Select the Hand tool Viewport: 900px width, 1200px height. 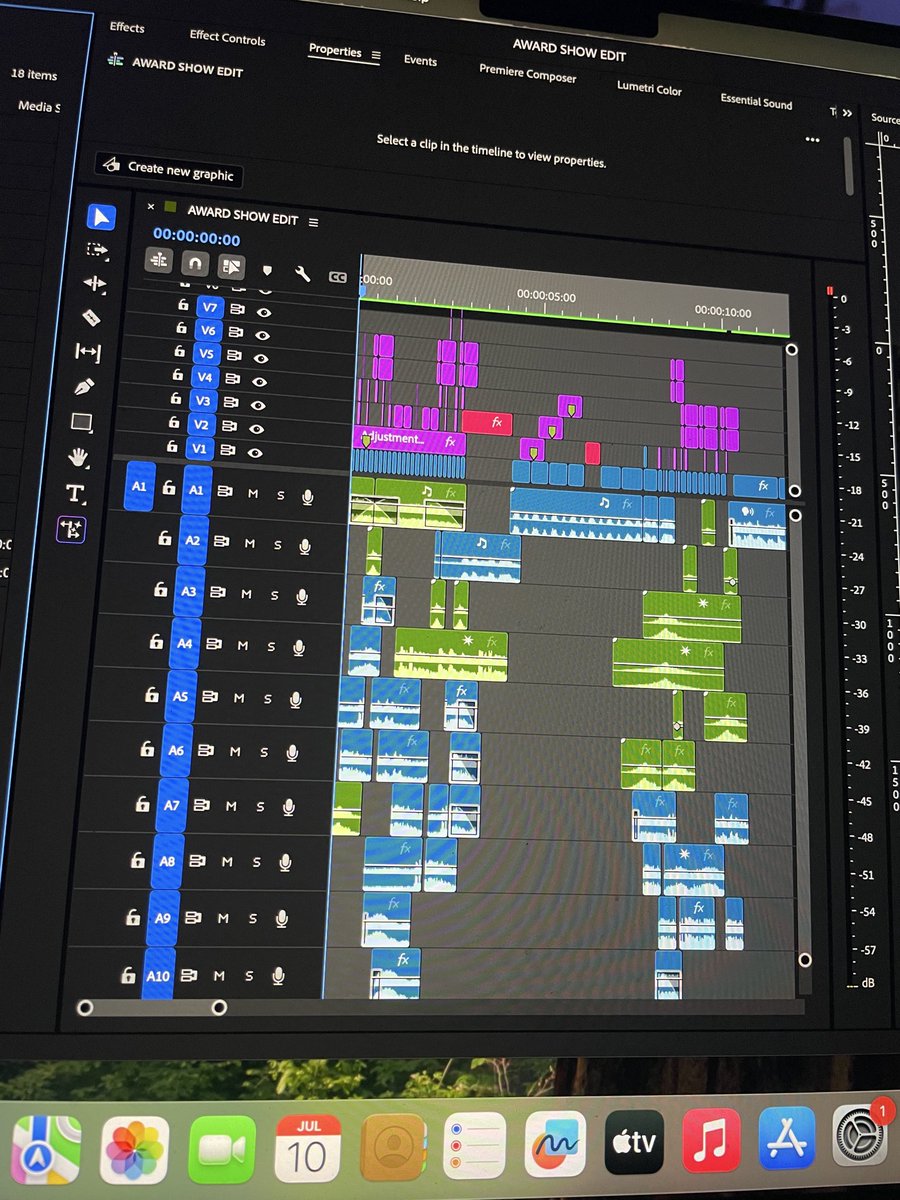coord(78,458)
